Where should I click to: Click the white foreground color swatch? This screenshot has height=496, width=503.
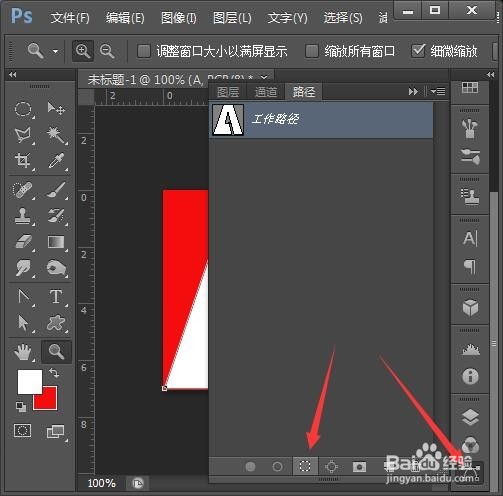tap(29, 381)
